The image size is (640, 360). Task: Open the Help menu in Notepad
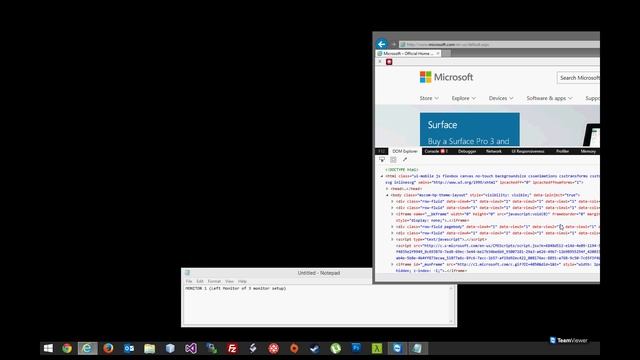click(242, 281)
